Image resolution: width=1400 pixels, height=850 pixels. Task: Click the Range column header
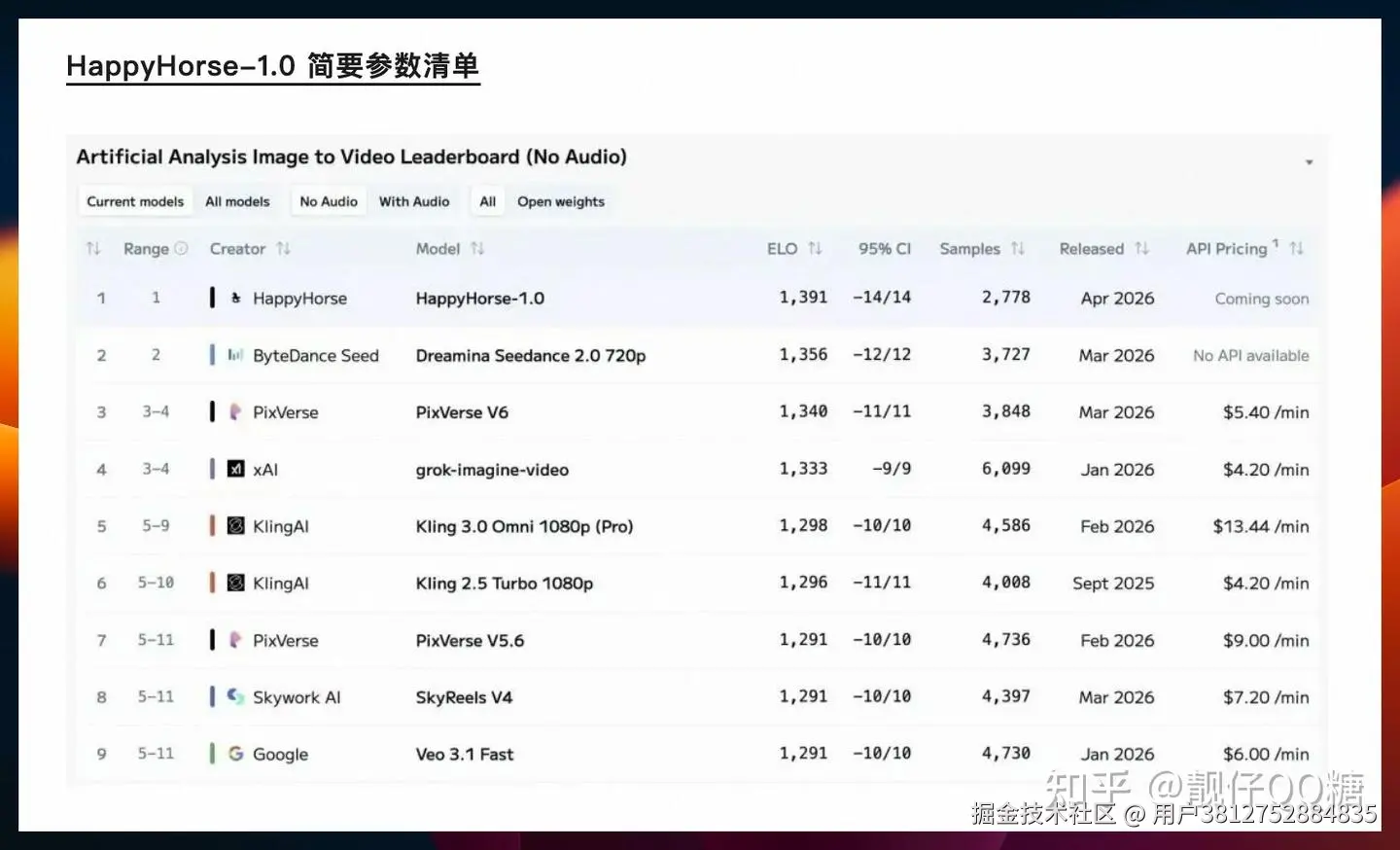(x=146, y=249)
